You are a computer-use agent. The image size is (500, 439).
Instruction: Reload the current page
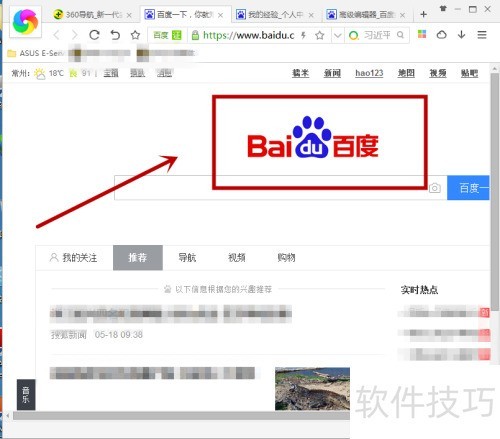click(x=94, y=35)
